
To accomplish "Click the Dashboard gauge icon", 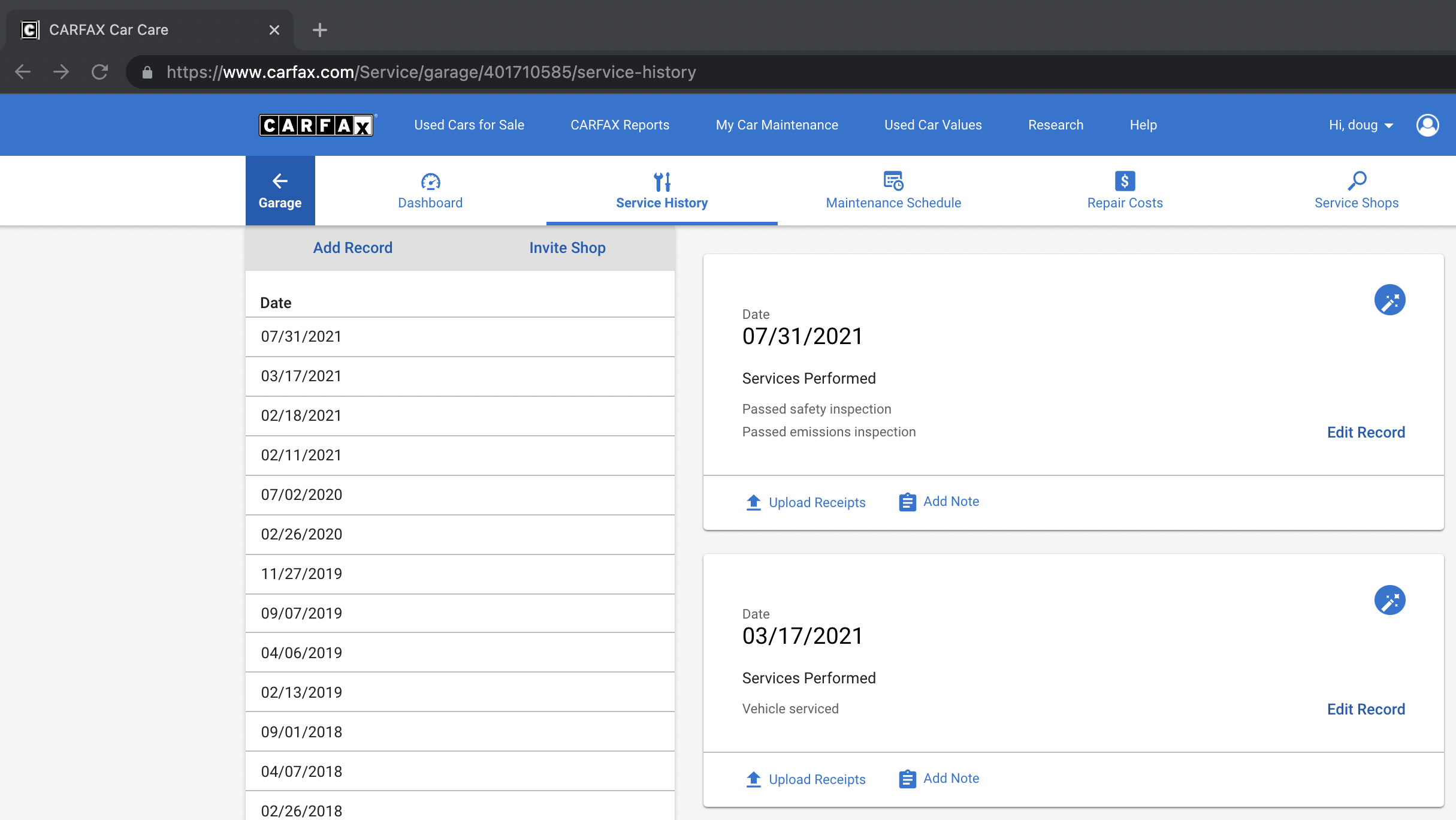I will point(430,181).
